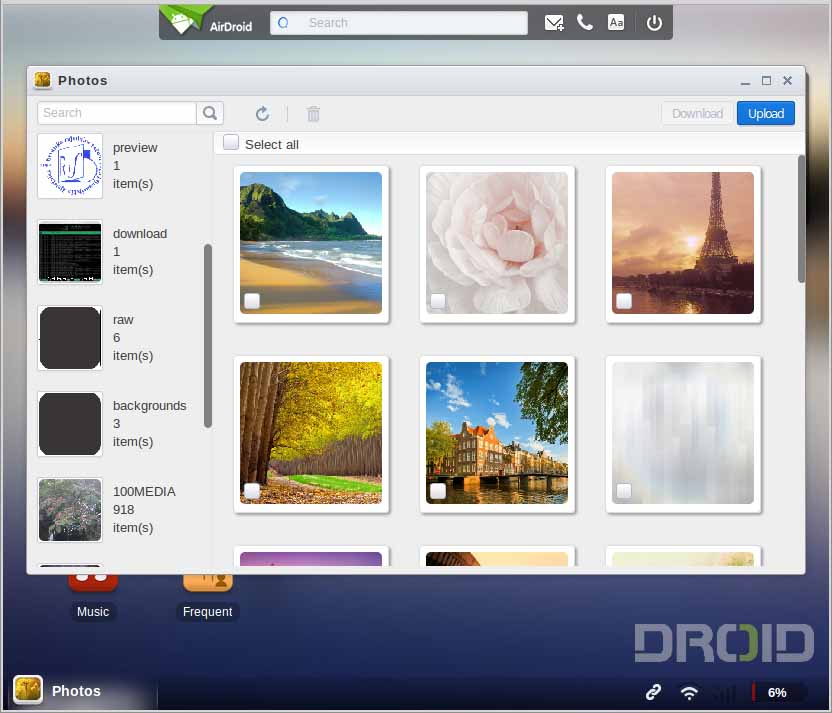Click the Photos taskbar item
The width and height of the screenshot is (832, 713).
60,691
